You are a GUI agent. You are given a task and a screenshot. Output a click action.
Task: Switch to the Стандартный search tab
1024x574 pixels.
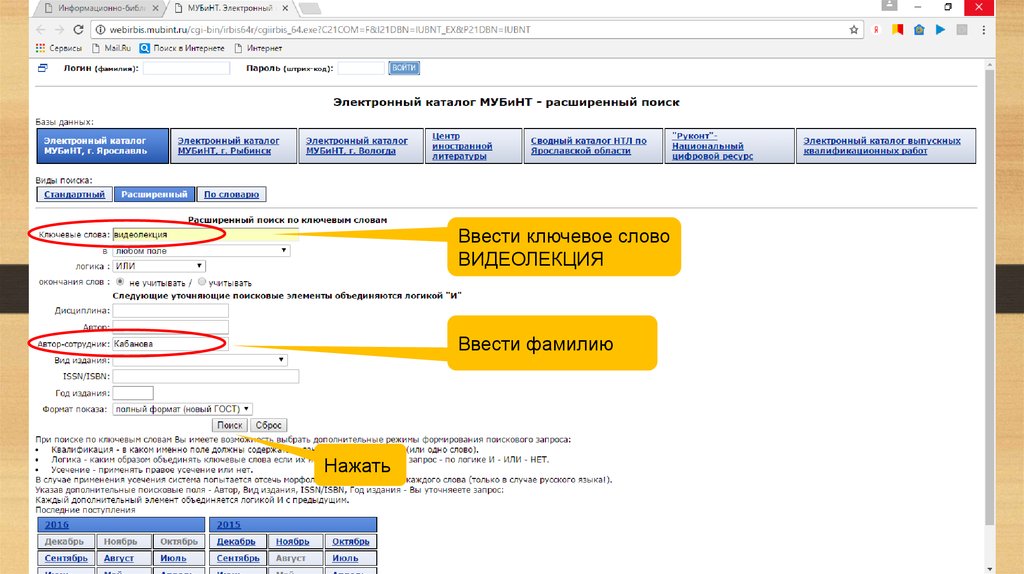point(74,194)
